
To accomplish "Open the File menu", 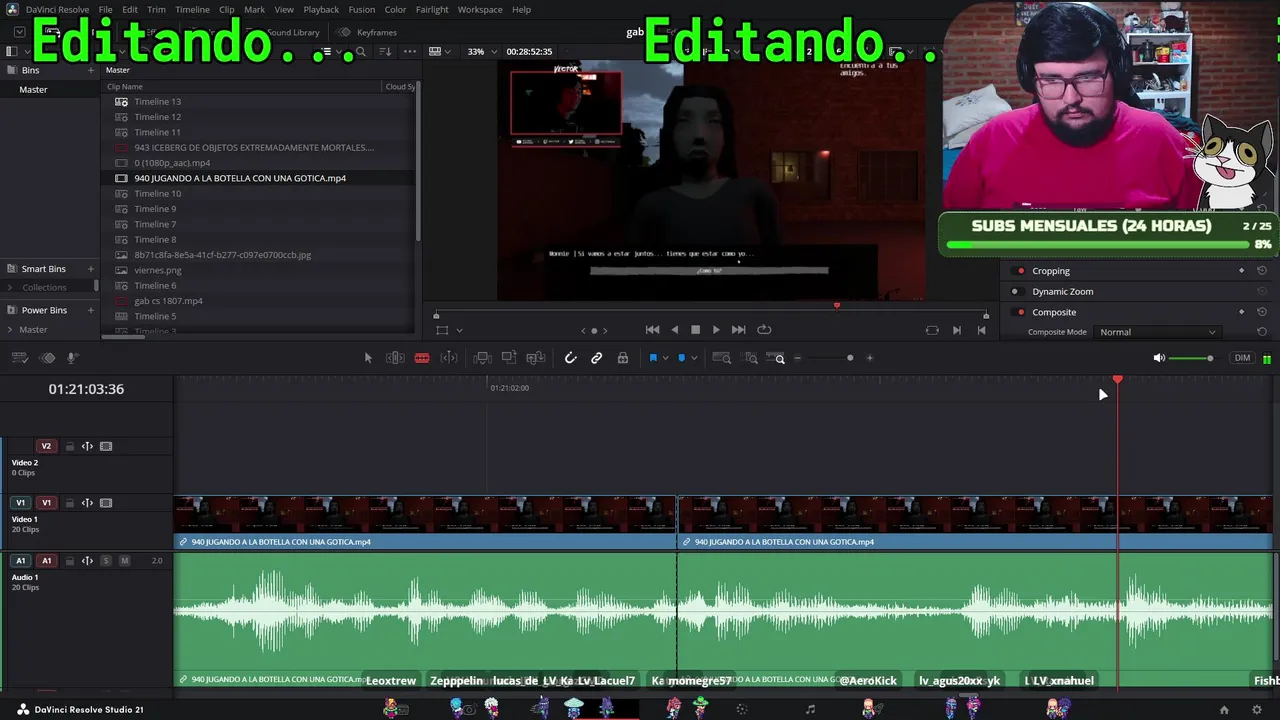I will coord(105,9).
